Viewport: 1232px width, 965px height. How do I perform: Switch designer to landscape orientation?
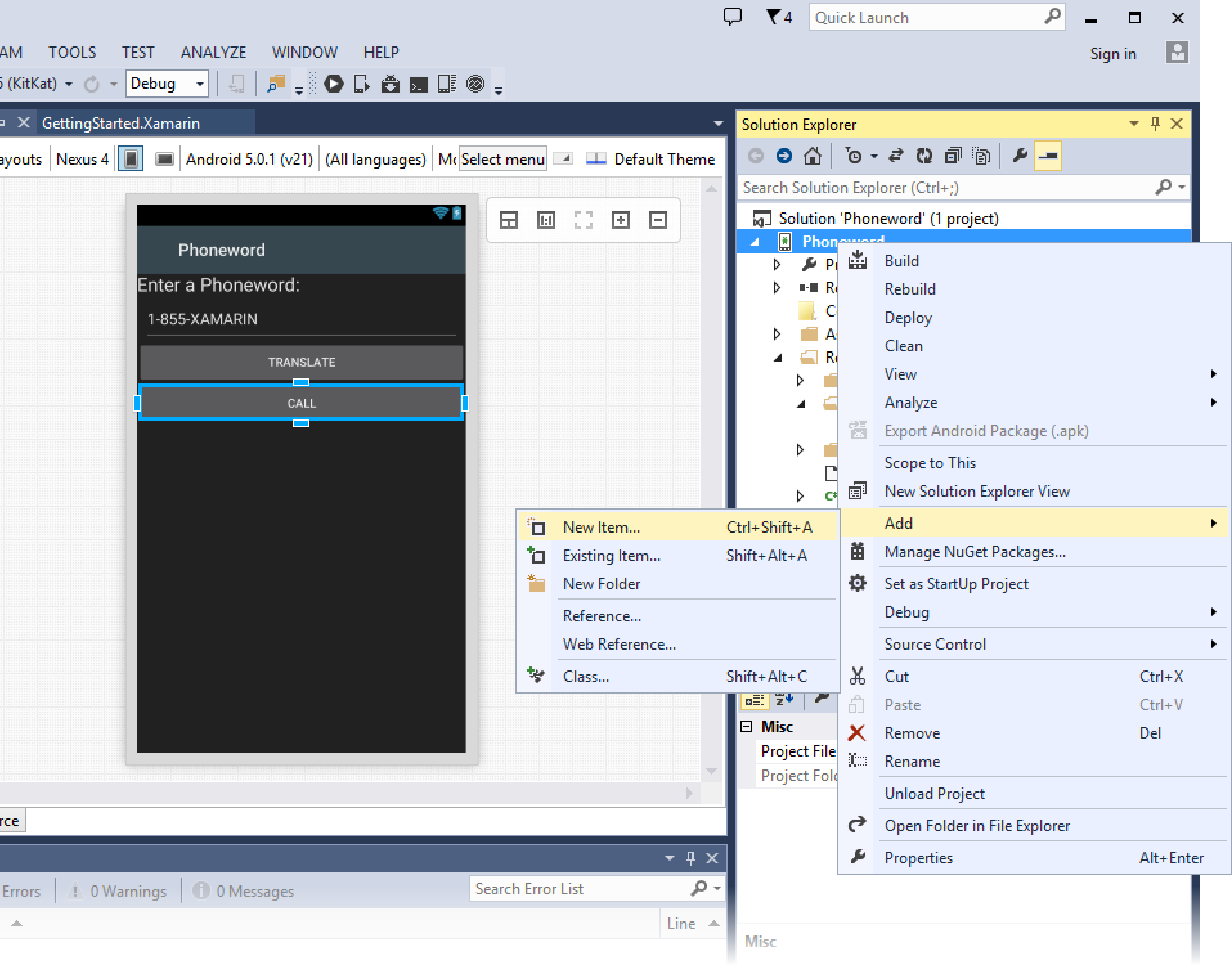click(165, 159)
